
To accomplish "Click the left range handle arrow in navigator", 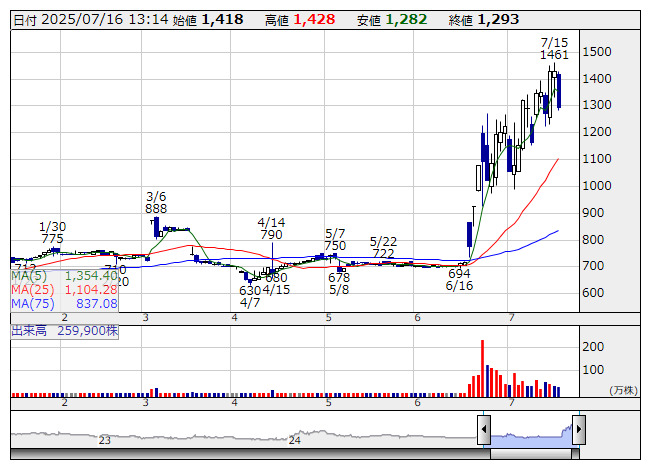I will tap(484, 431).
